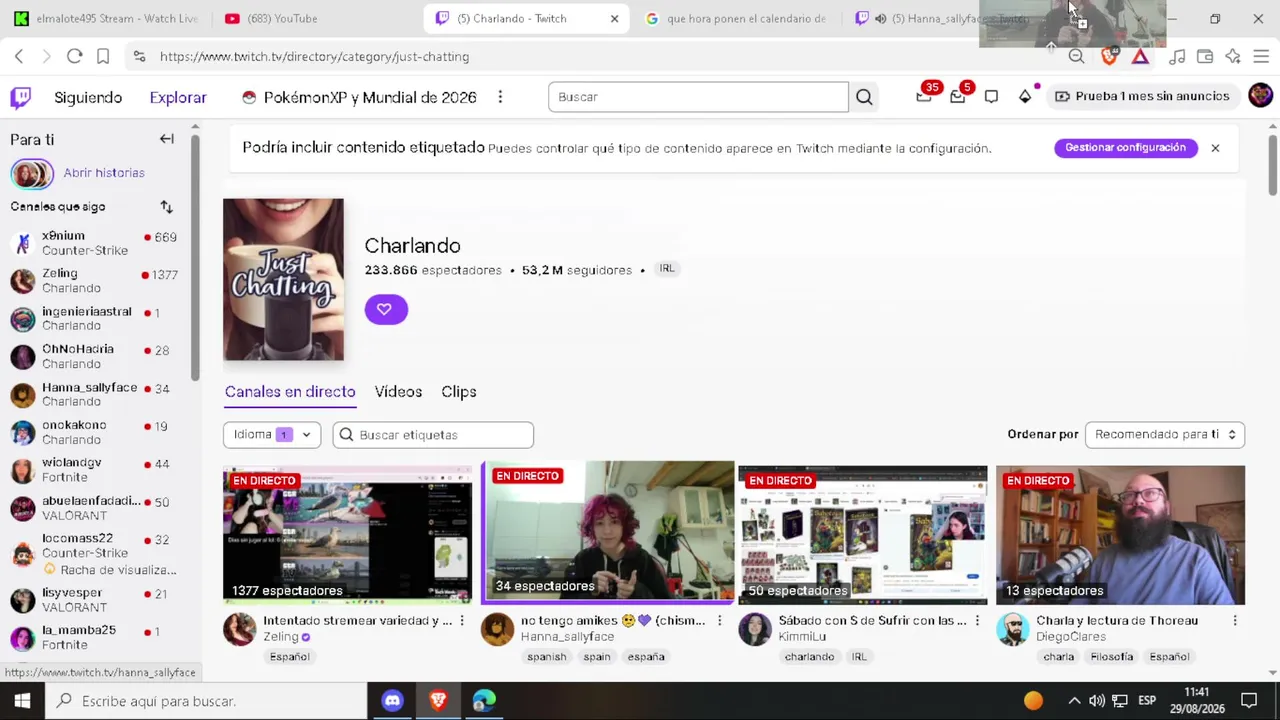Open the Twitch inbox with 5 badge
Screen dimensions: 1280x720
click(958, 96)
